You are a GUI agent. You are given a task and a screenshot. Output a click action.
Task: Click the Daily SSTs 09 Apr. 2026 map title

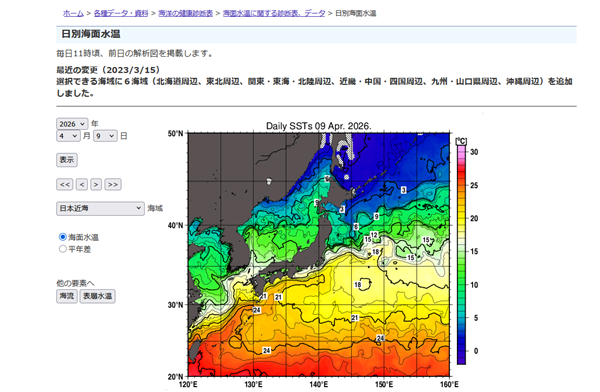pyautogui.click(x=318, y=126)
